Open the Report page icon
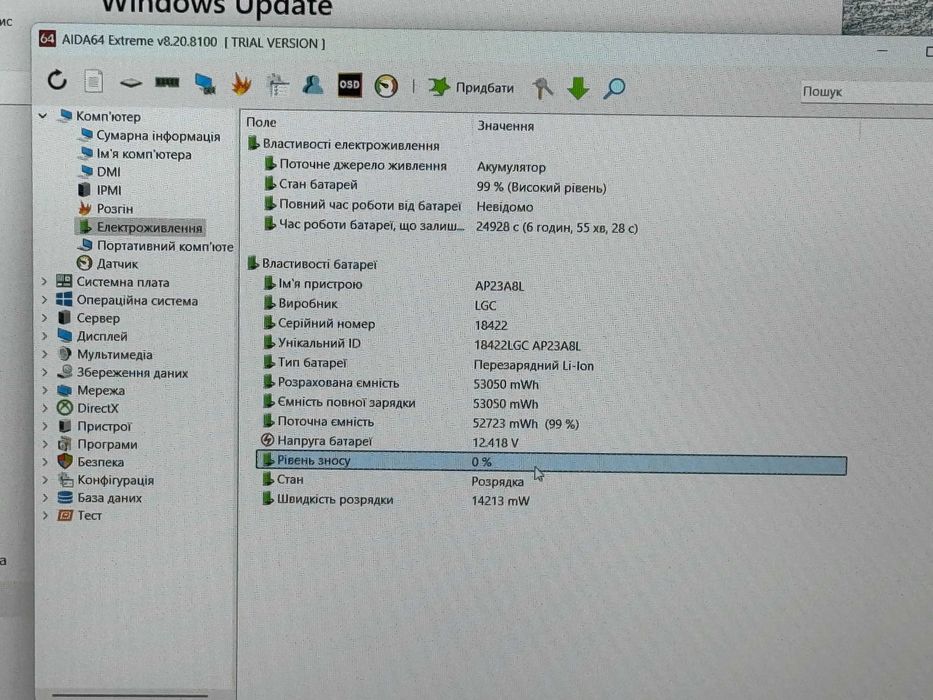Viewport: 933px width, 700px height. (93, 82)
